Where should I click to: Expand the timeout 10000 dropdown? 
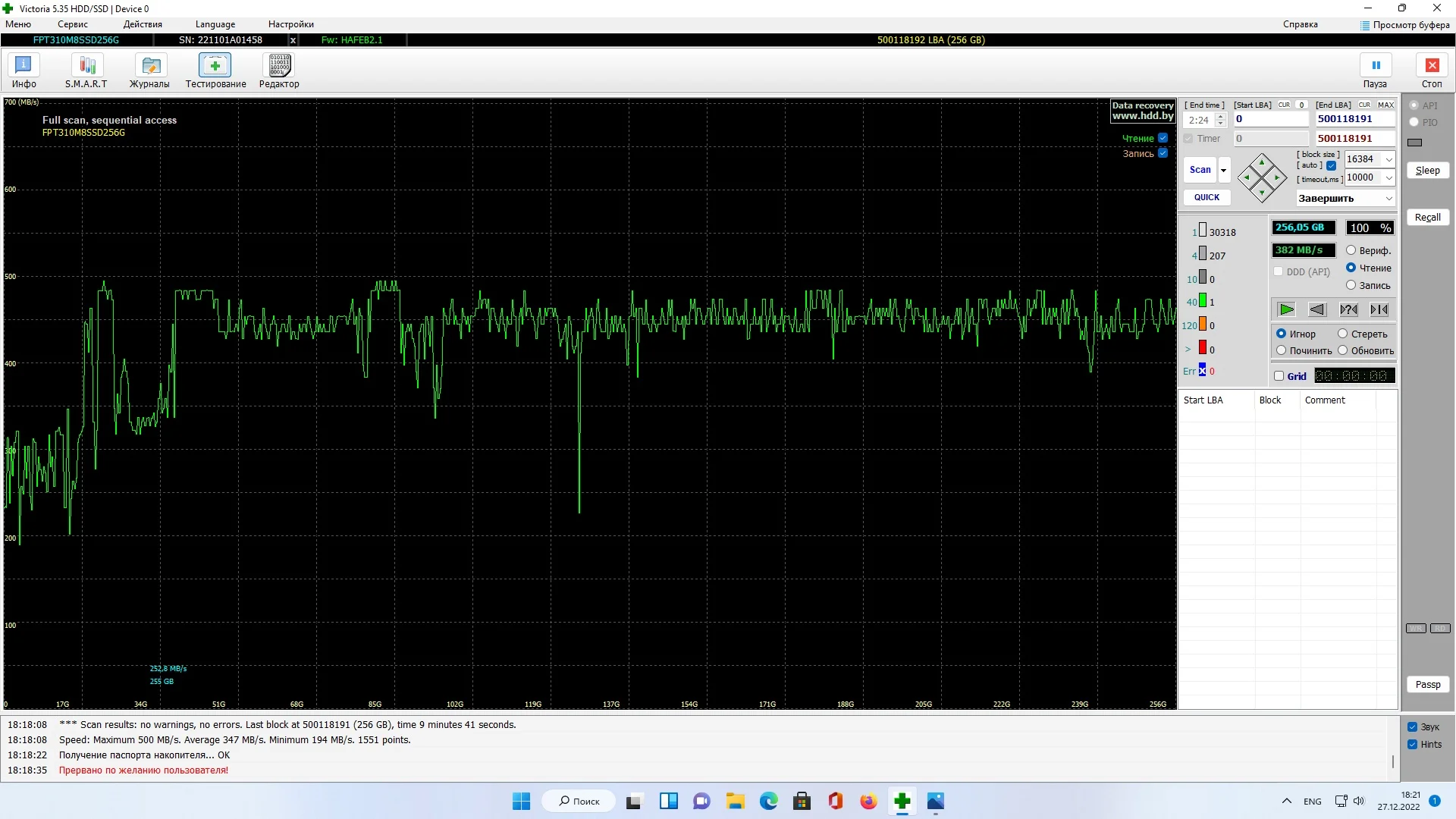point(1389,177)
